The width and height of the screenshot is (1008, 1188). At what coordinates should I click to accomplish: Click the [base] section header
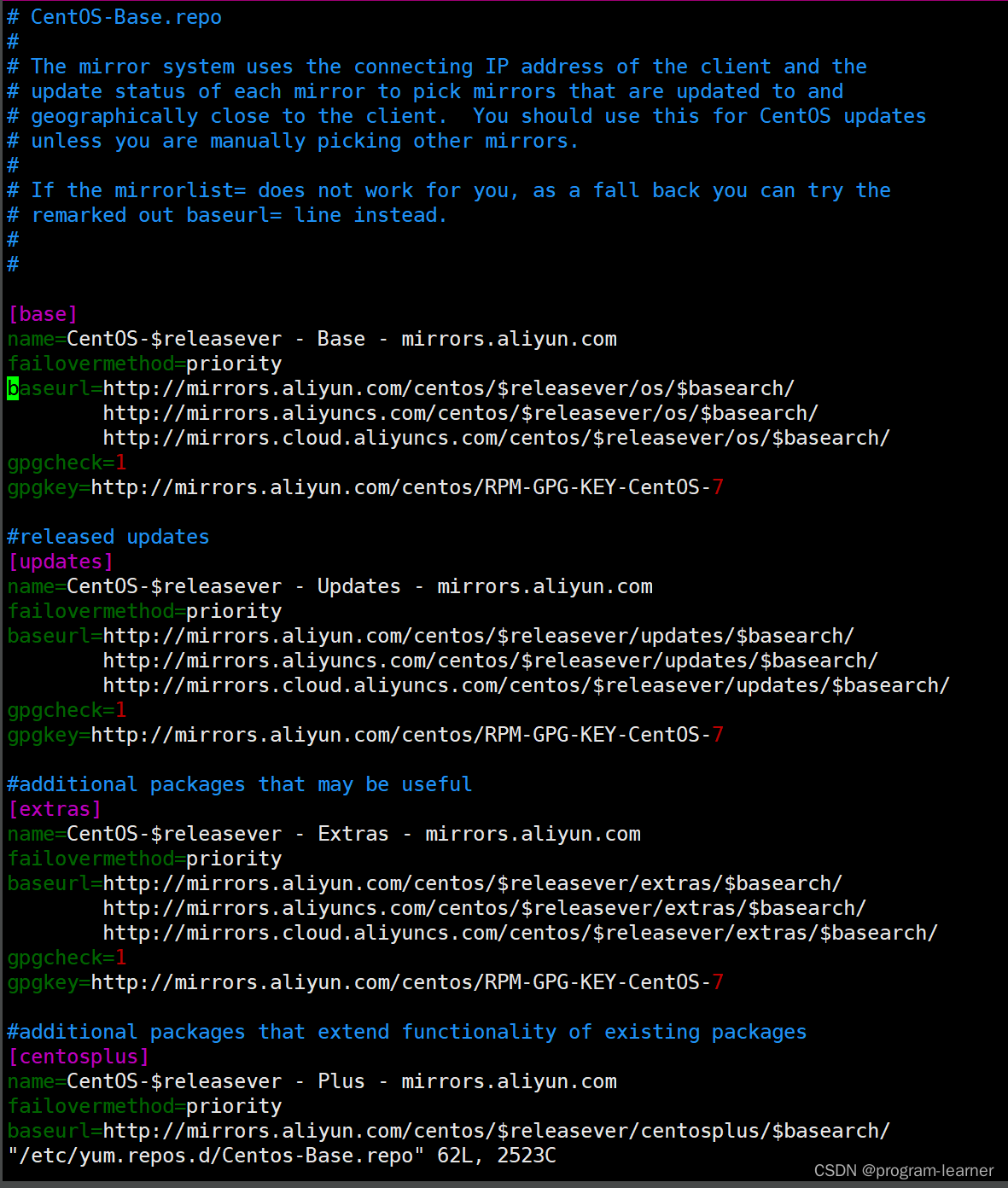tap(43, 314)
